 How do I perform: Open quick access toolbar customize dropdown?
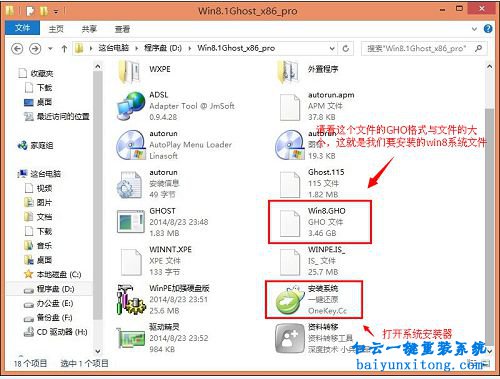point(56,12)
